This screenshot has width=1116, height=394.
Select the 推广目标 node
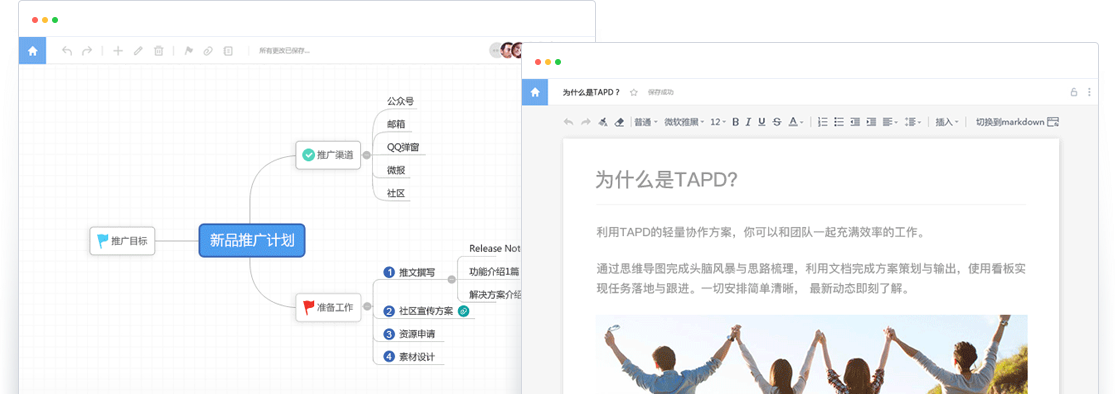(122, 241)
